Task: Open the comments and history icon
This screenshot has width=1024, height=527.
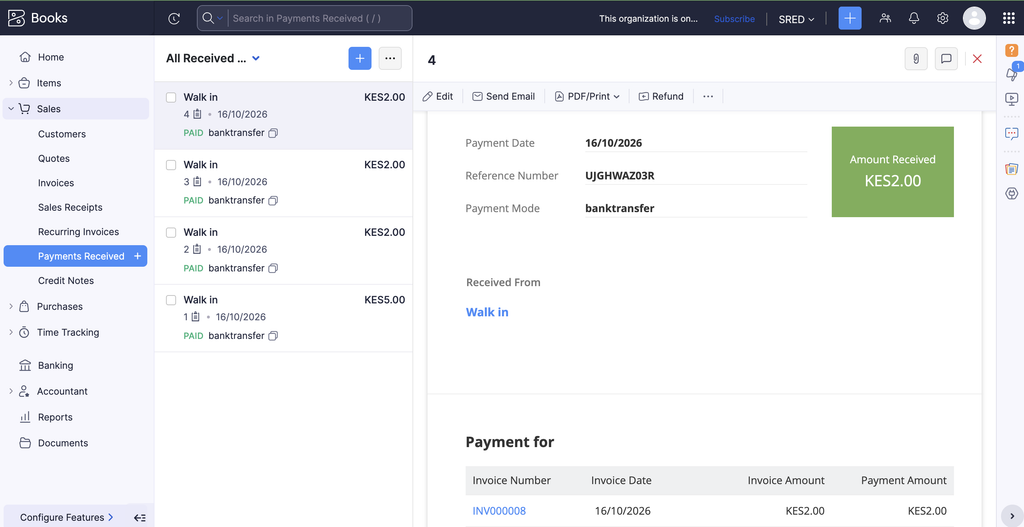Action: pos(946,59)
